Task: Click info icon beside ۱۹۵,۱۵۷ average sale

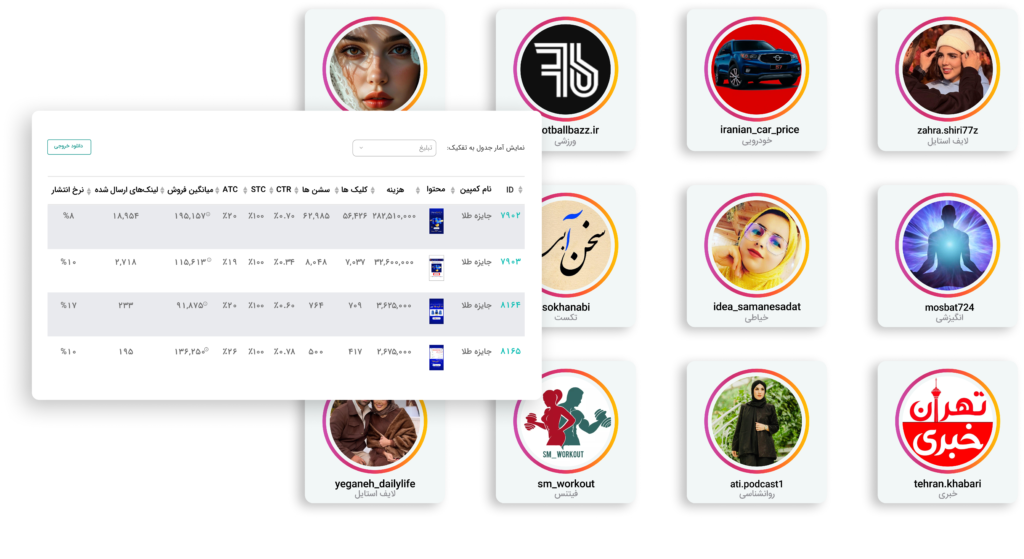Action: click(x=208, y=214)
